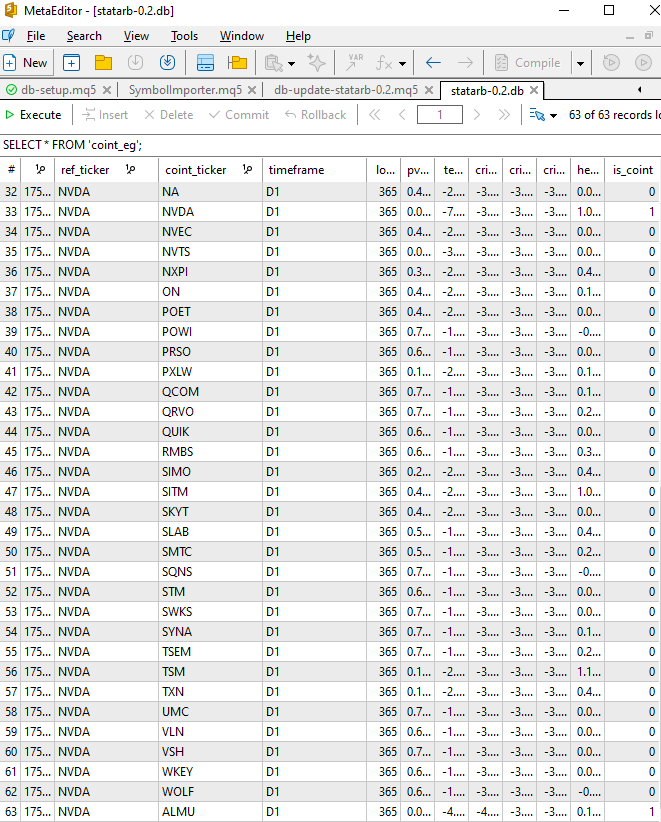Select the QCOM cell in row 42
The width and height of the screenshot is (661, 822).
210,392
